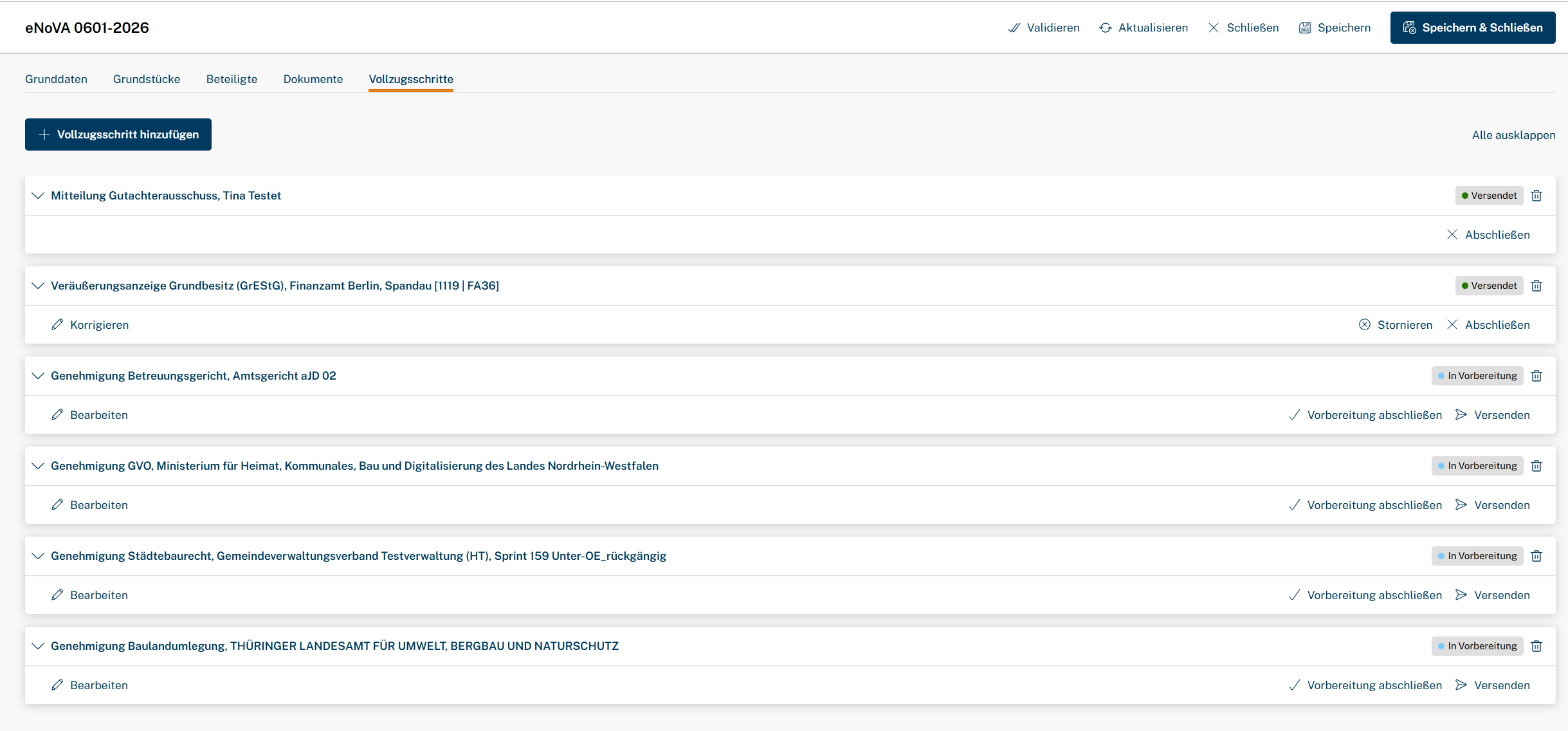Screen dimensions: 1568x731
Task: Click Stornieren for the Finanzamt Berlin step
Action: coord(1396,325)
